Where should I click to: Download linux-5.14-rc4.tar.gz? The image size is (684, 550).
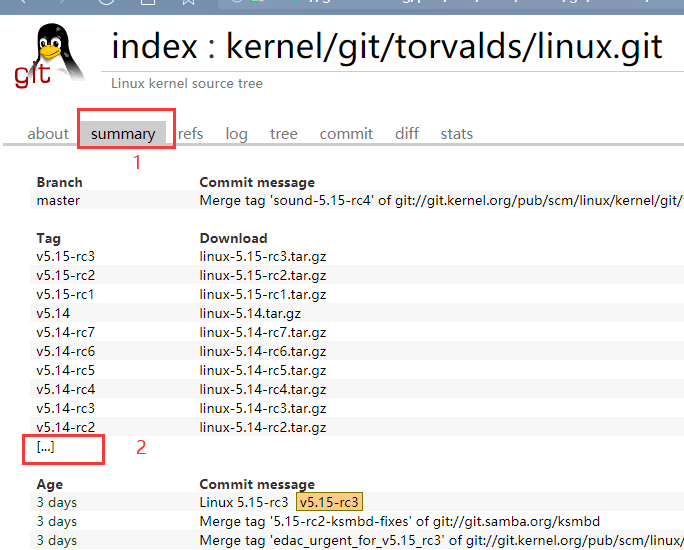(263, 390)
